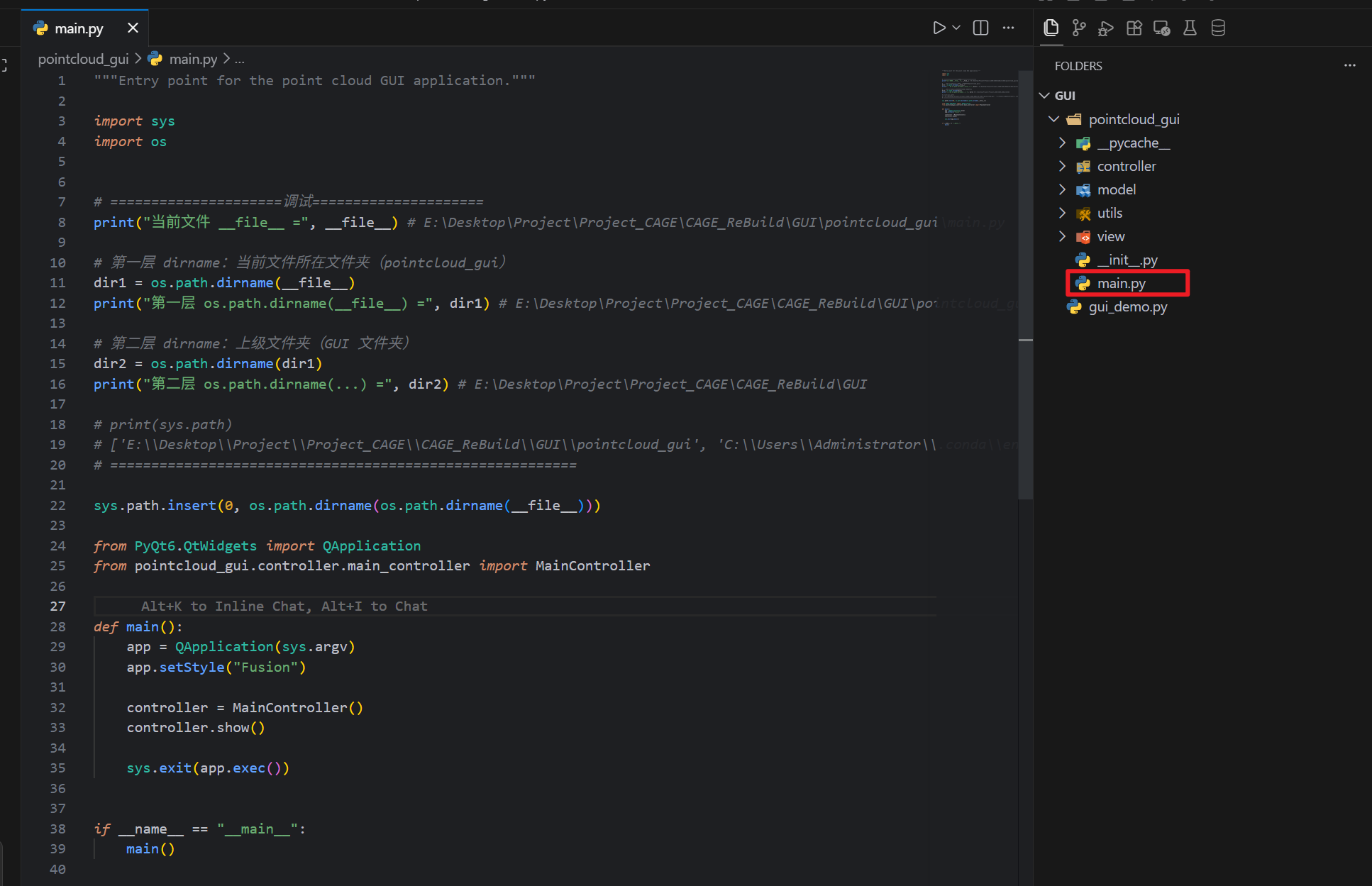The image size is (1372, 886).
Task: Click 'dir2 = os.path.dirname(dir1)' line 15
Action: tap(208, 363)
